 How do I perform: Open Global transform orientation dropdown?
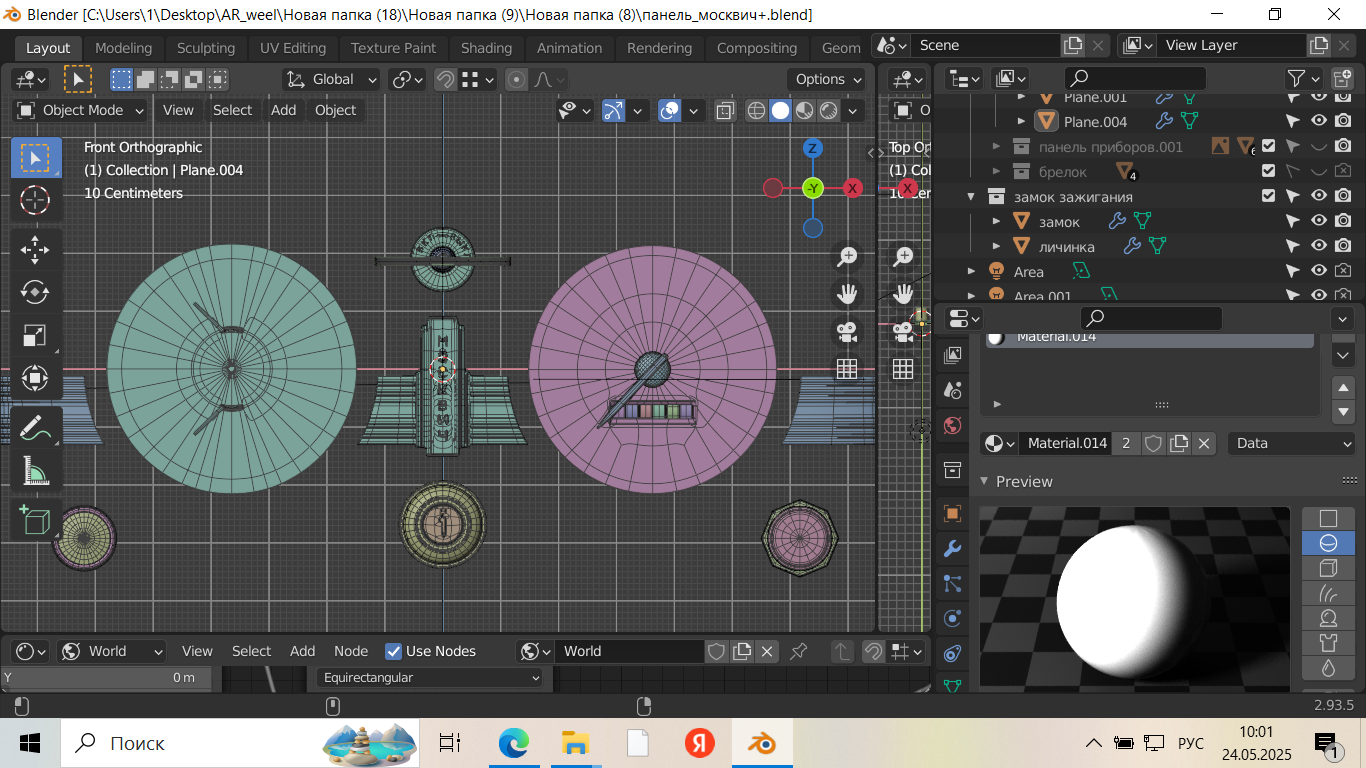coord(332,79)
